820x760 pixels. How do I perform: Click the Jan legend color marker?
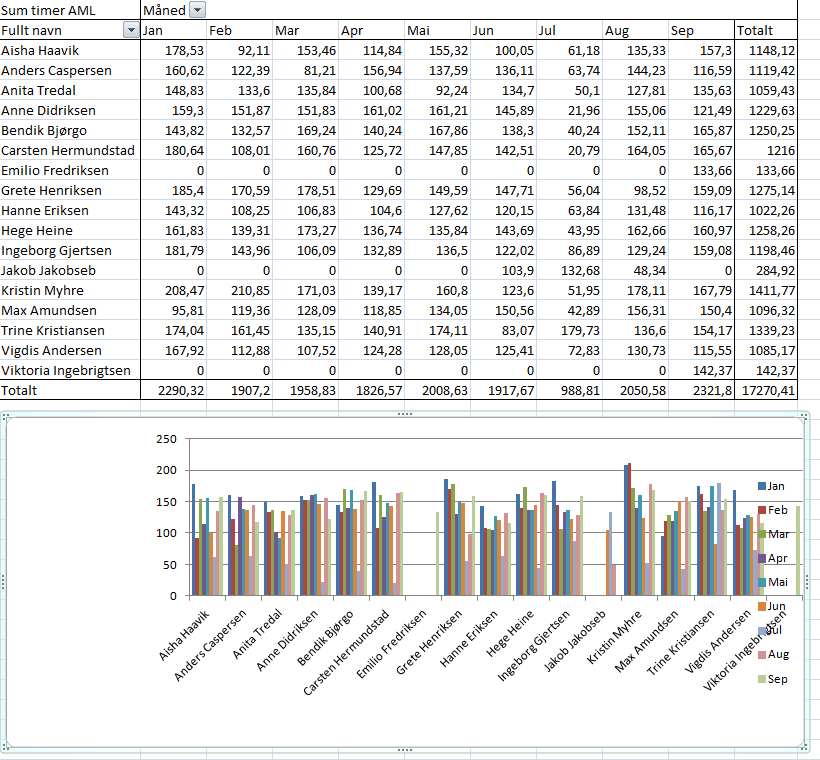[763, 485]
